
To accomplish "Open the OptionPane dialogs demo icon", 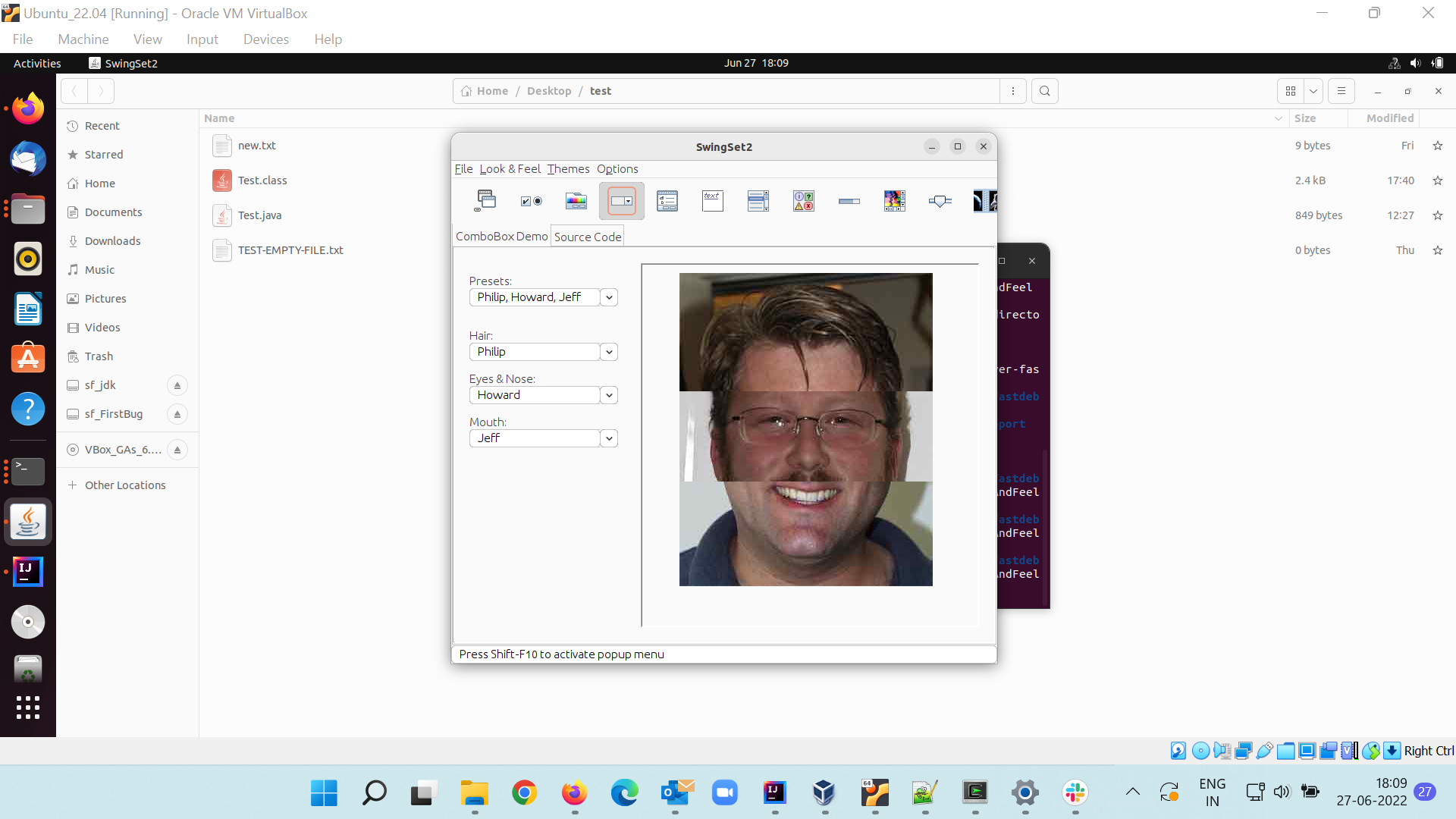I will tap(804, 201).
